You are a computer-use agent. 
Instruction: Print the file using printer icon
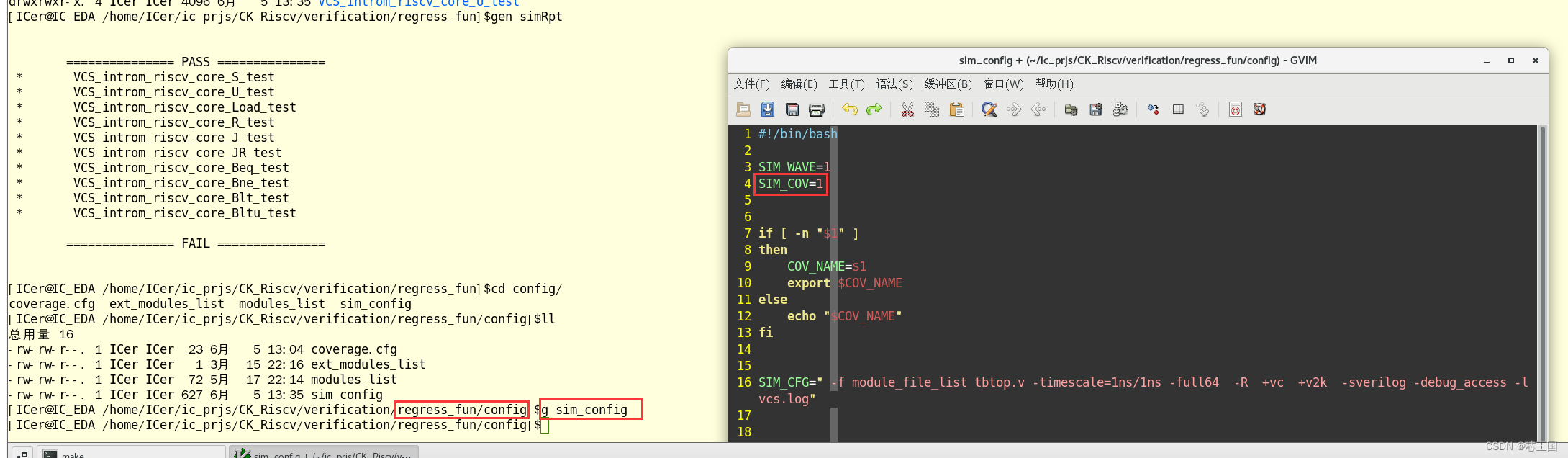click(817, 109)
